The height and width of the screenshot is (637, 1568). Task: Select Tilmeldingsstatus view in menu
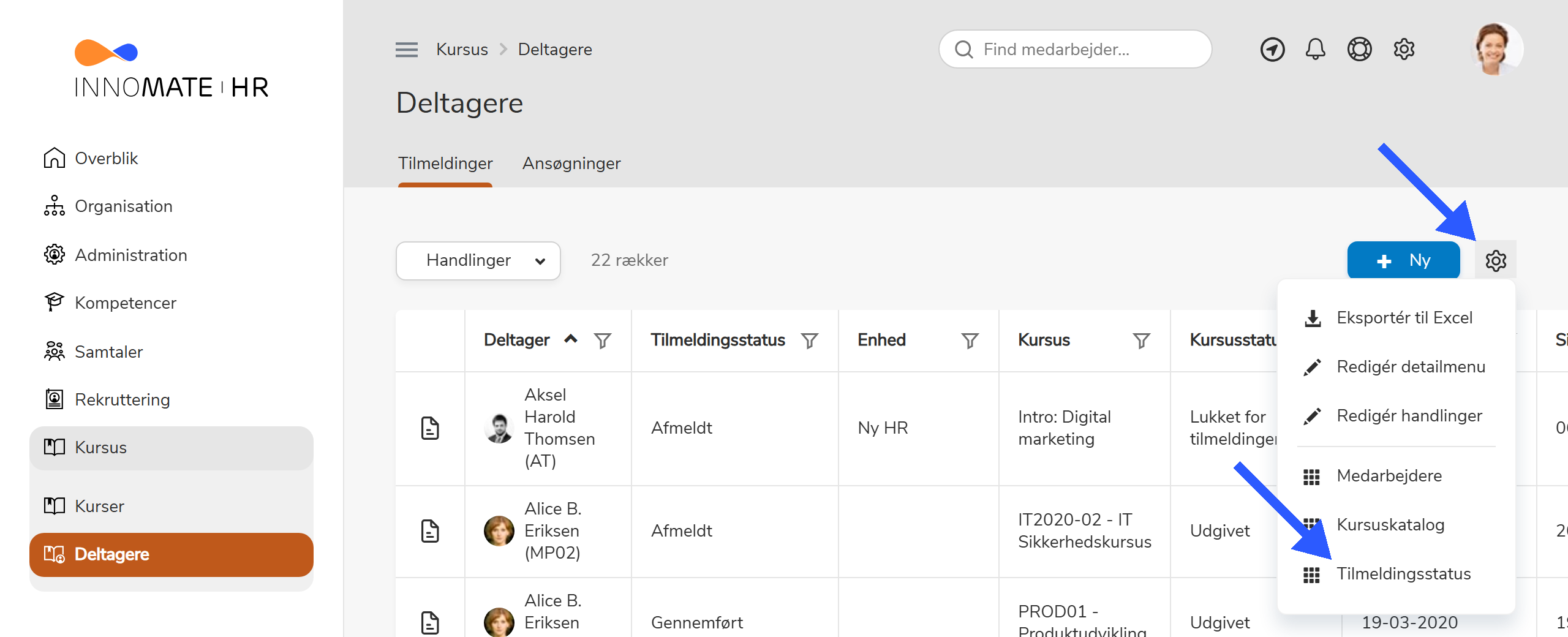(1396, 574)
